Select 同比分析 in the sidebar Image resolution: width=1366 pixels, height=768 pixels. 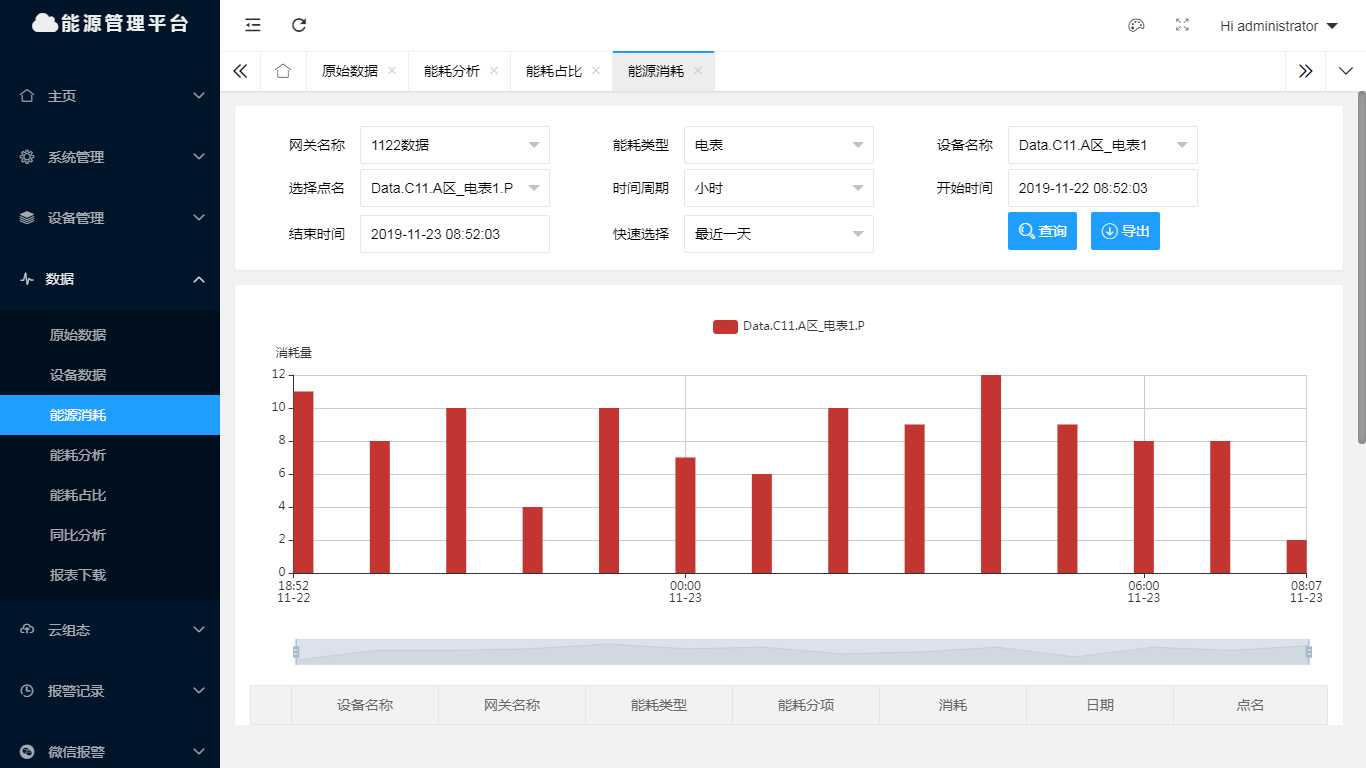click(x=78, y=535)
